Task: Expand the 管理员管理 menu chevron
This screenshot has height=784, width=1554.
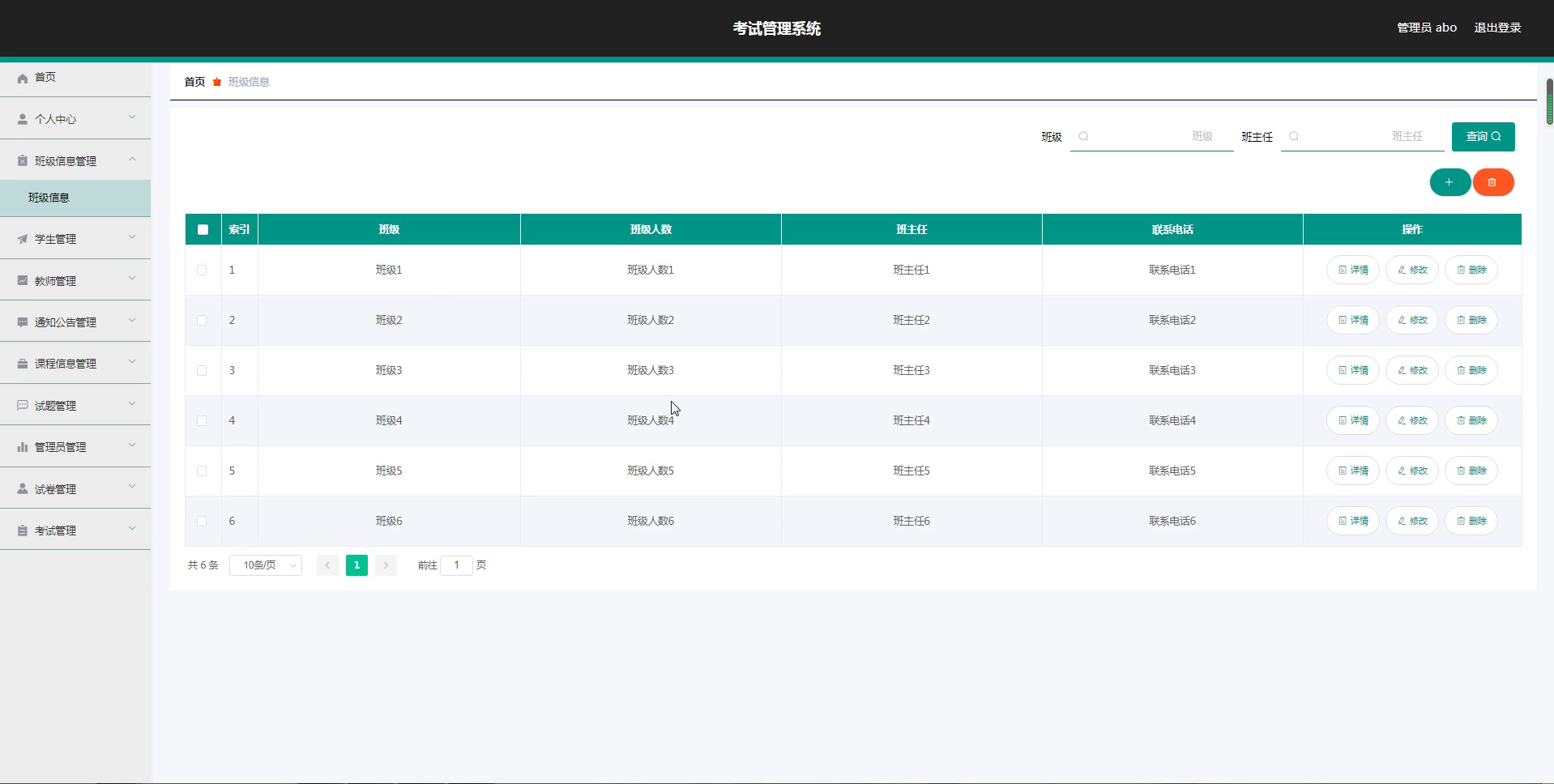Action: (x=132, y=445)
